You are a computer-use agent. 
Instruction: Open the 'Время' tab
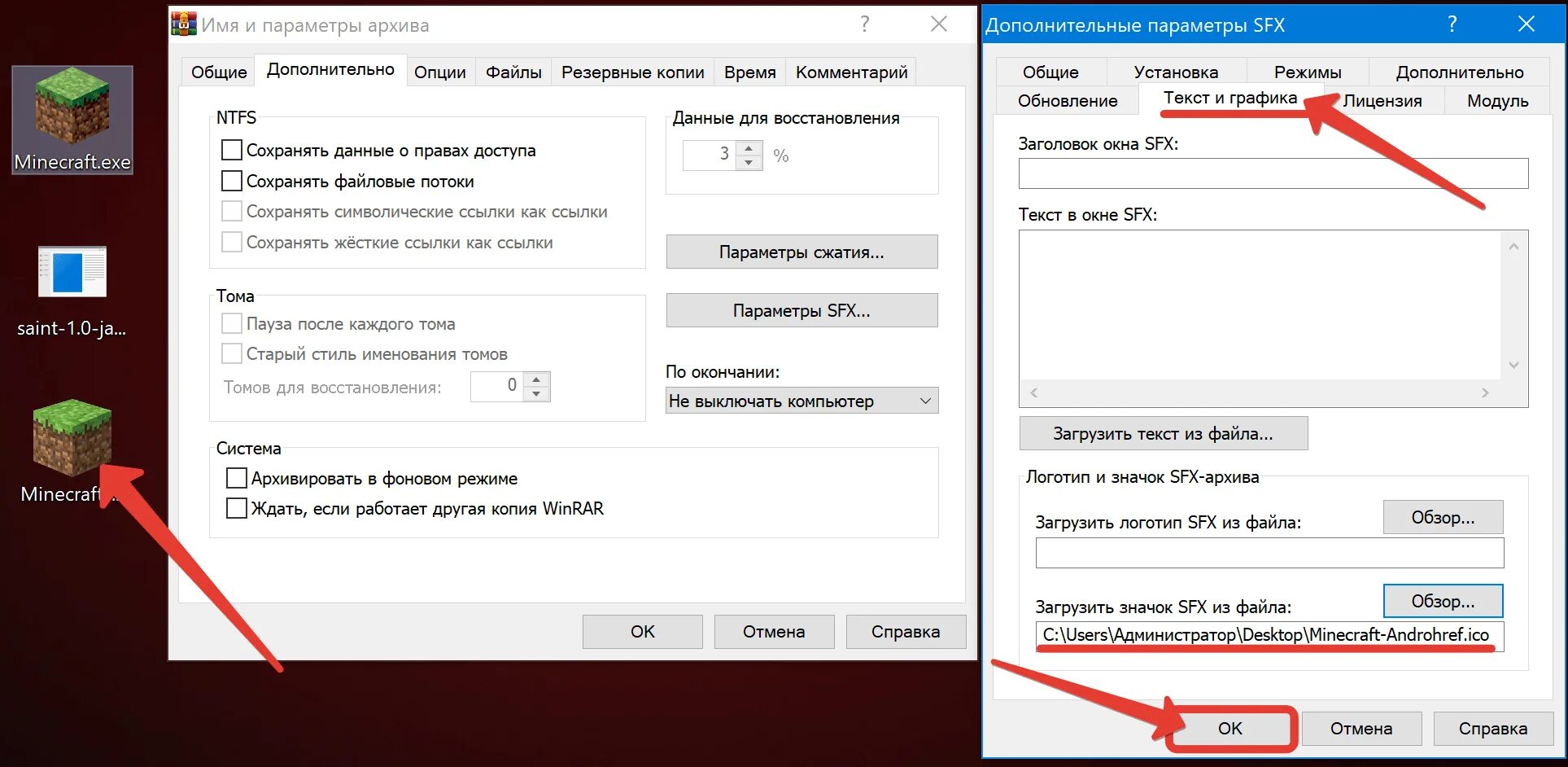(x=750, y=72)
